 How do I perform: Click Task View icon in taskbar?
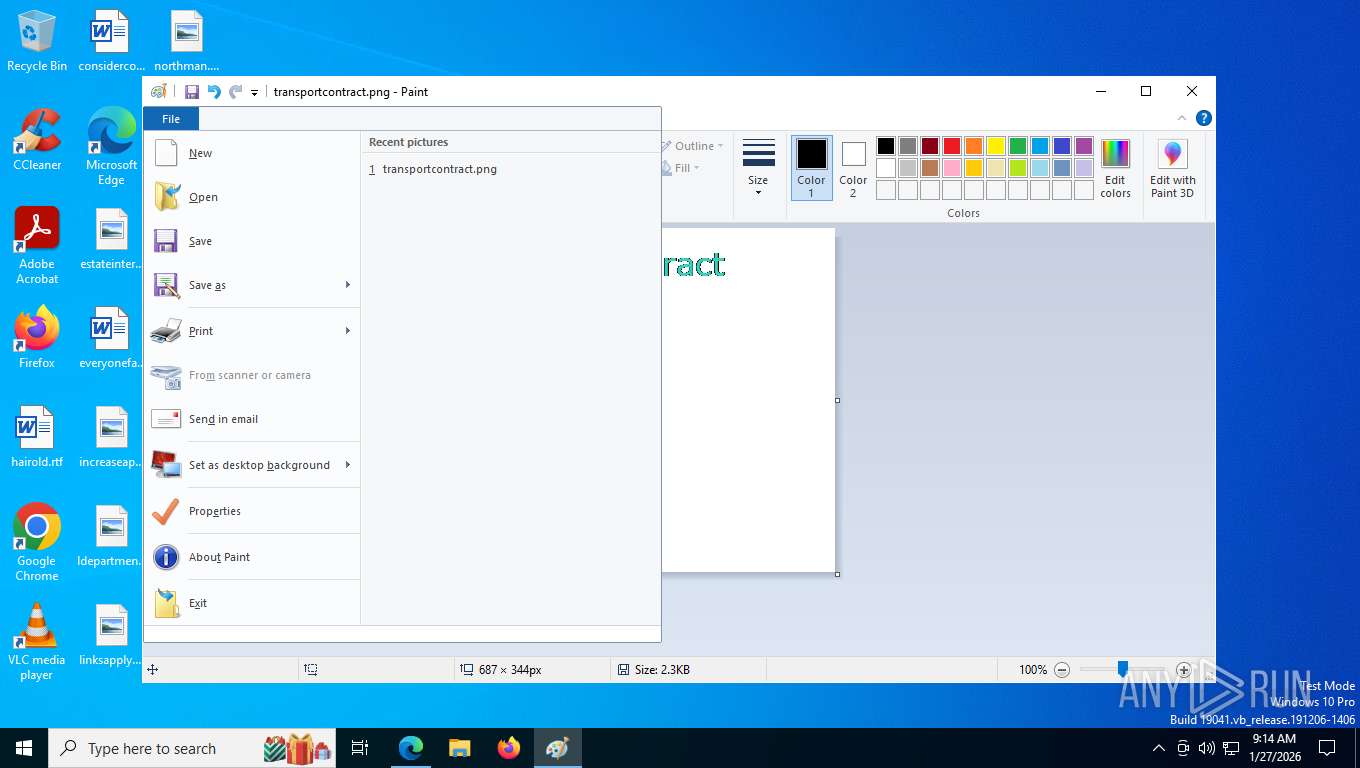(360, 748)
